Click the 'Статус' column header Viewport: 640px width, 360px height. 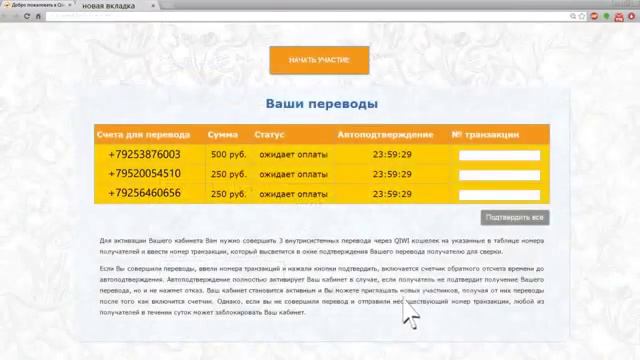coord(269,135)
